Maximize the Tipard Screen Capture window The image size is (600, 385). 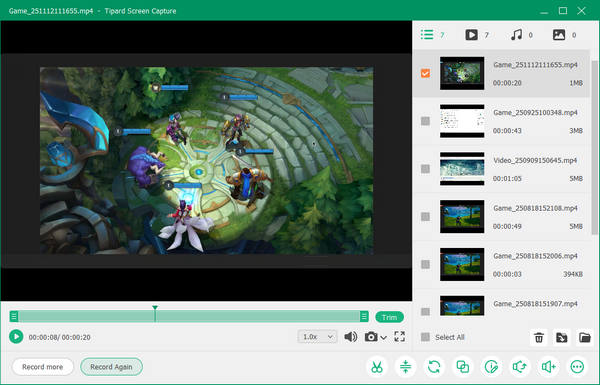point(563,11)
